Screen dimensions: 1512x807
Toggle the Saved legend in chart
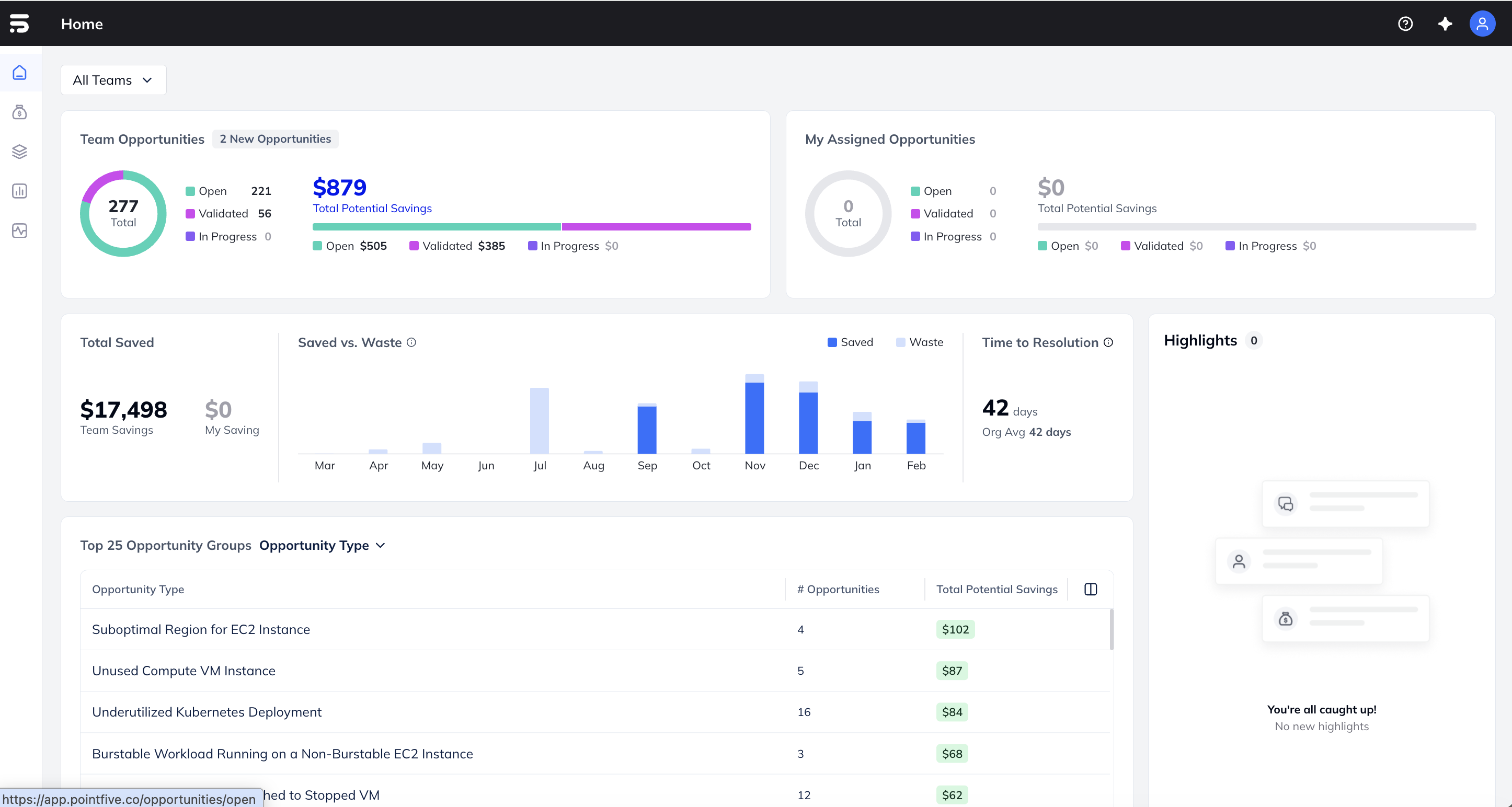pos(850,342)
